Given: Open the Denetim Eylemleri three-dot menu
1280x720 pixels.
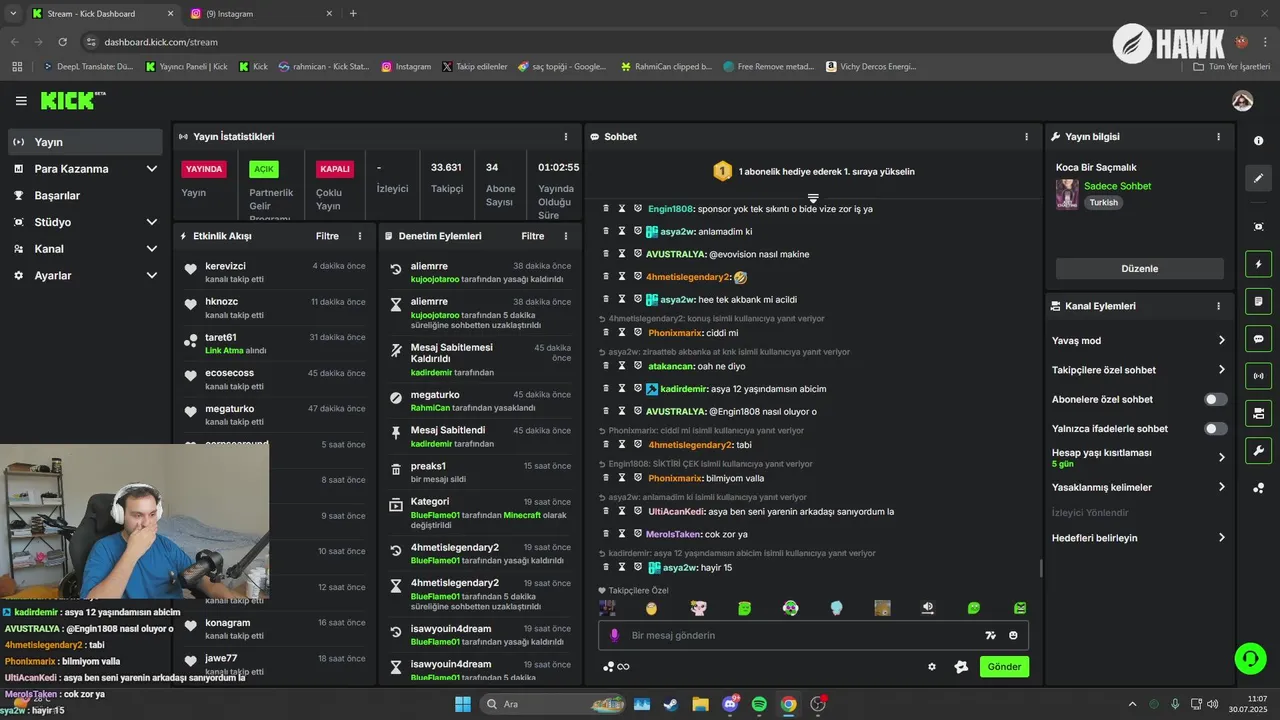Looking at the screenshot, I should coord(566,236).
